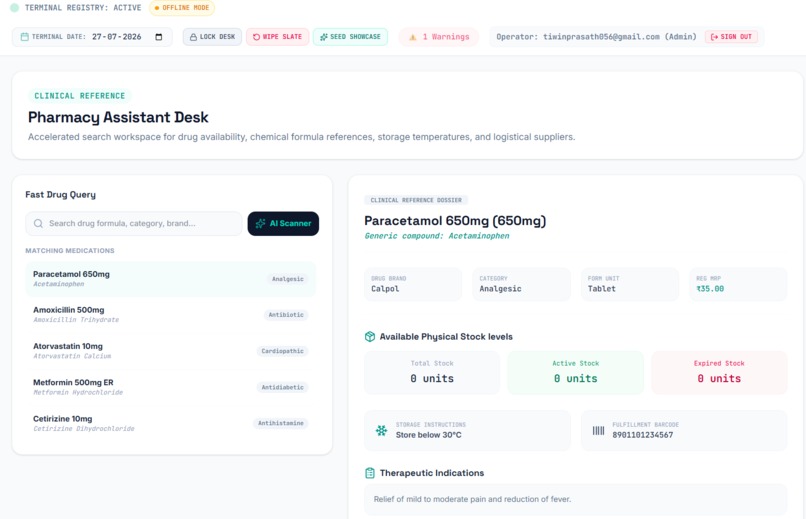Click inside the drug search field
806x519 pixels.
tap(134, 224)
